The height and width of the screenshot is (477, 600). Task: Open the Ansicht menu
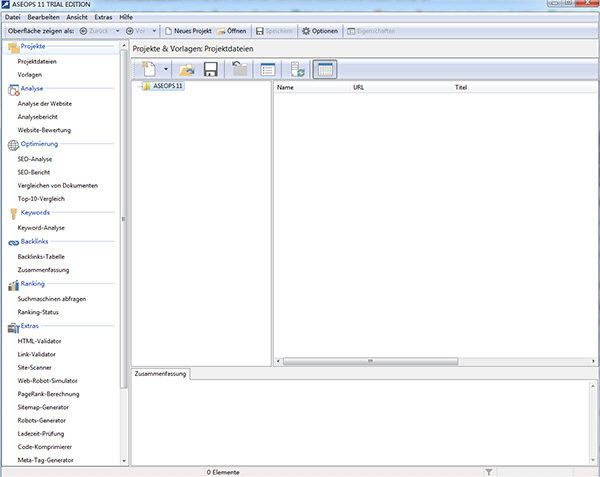77,17
